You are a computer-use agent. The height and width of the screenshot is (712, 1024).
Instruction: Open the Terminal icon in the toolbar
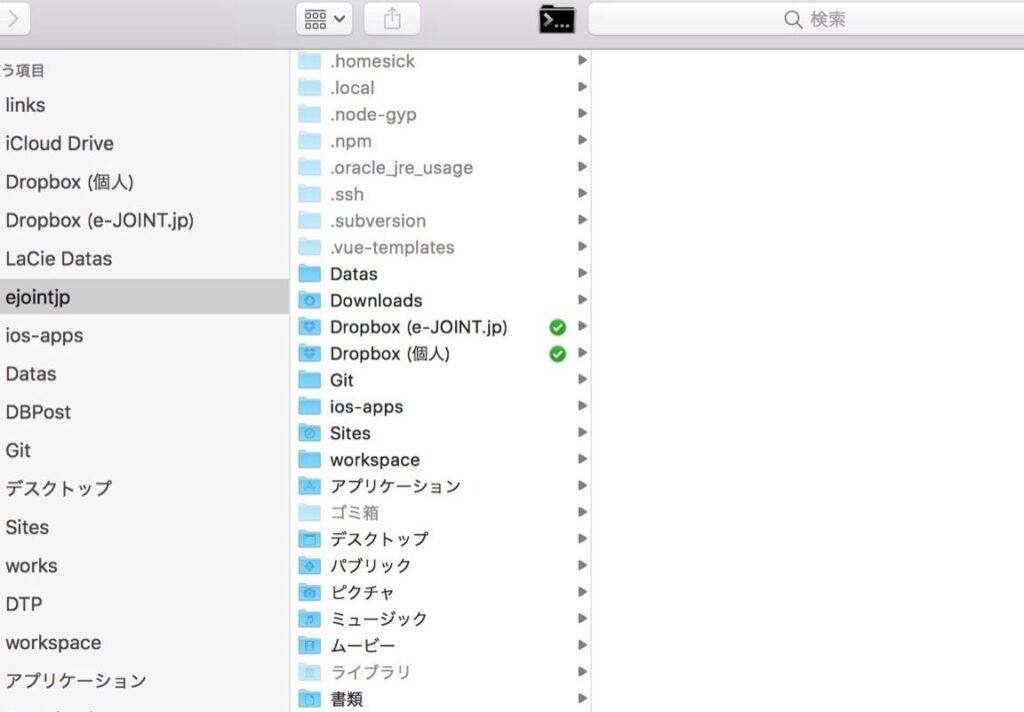click(557, 19)
